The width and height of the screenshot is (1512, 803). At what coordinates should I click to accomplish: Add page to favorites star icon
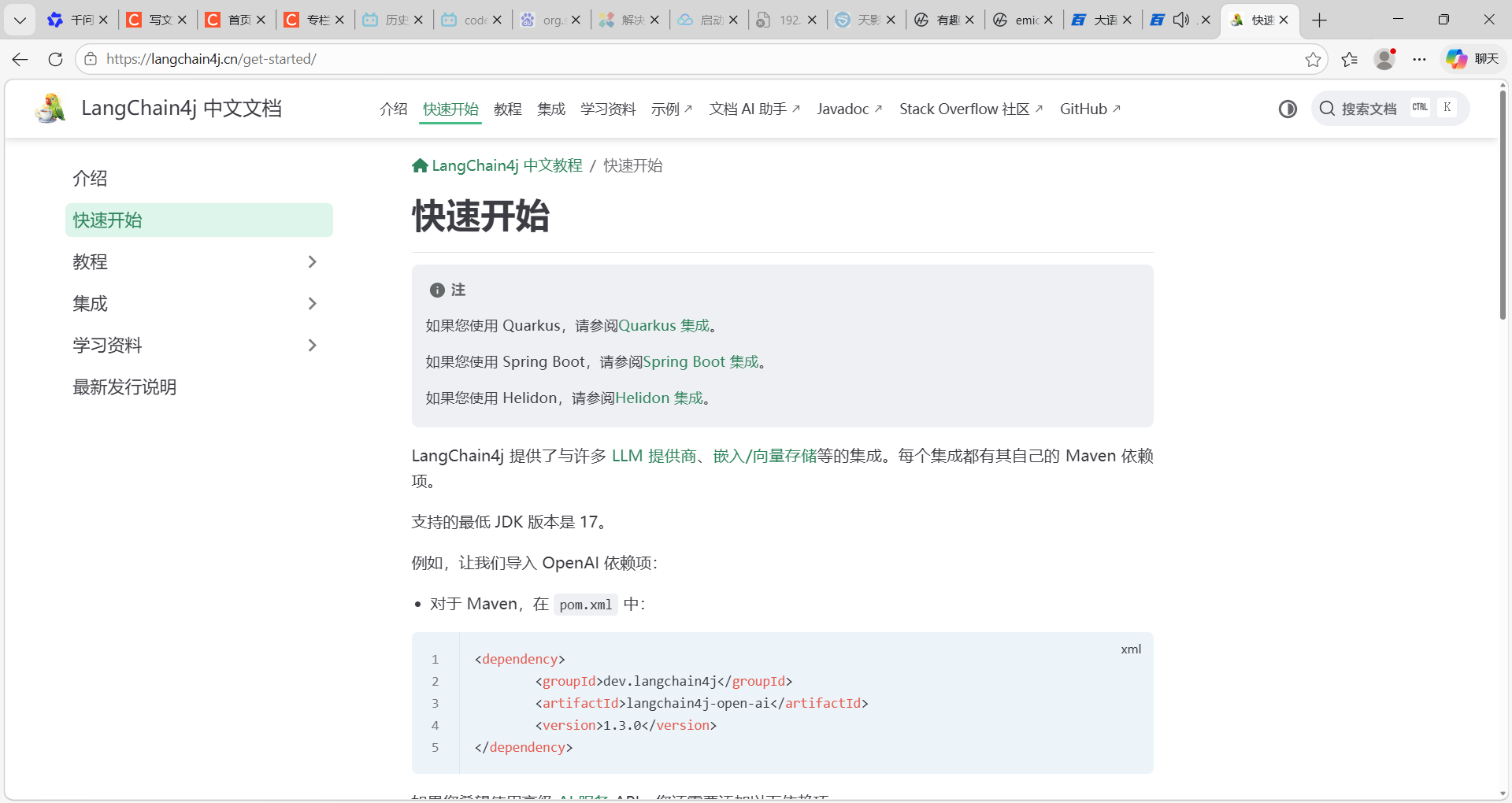click(1313, 59)
